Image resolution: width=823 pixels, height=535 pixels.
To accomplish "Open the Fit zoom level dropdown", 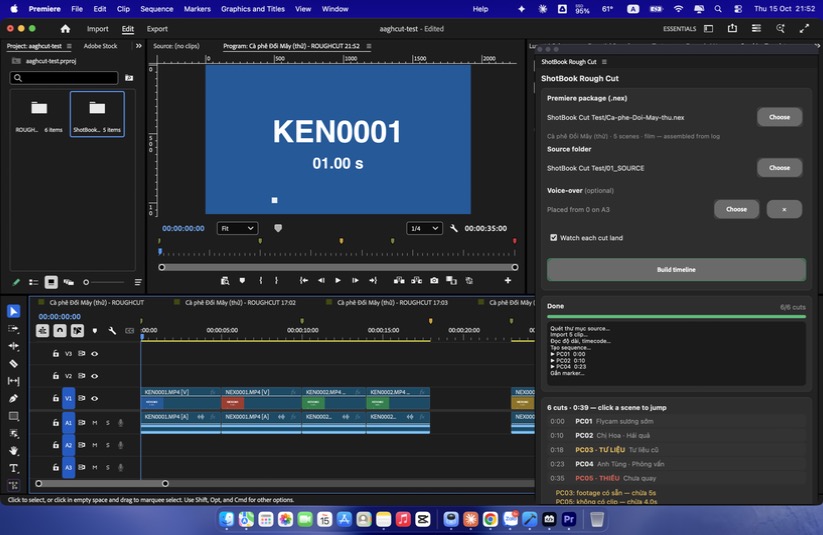I will pyautogui.click(x=237, y=228).
